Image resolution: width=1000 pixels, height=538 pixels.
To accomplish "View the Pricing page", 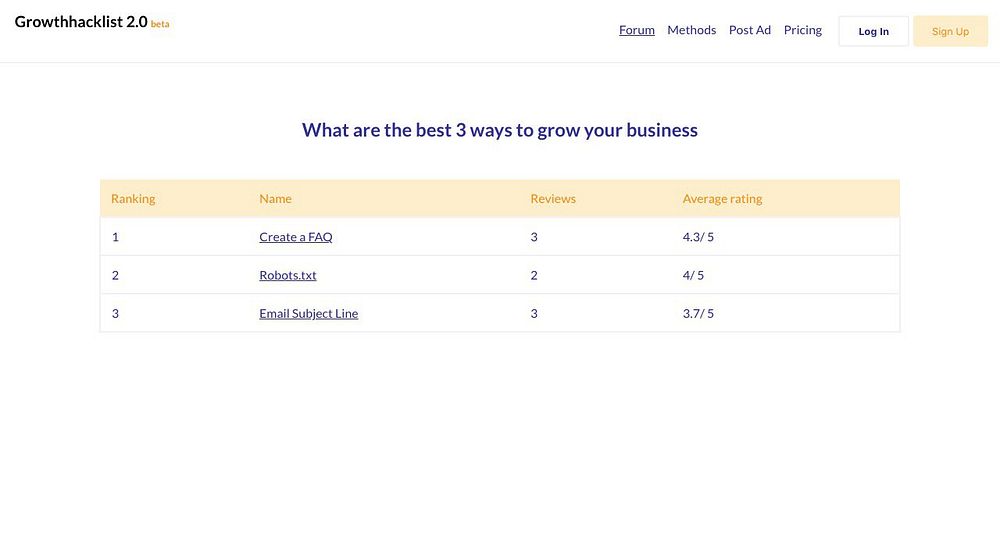I will click(x=802, y=30).
